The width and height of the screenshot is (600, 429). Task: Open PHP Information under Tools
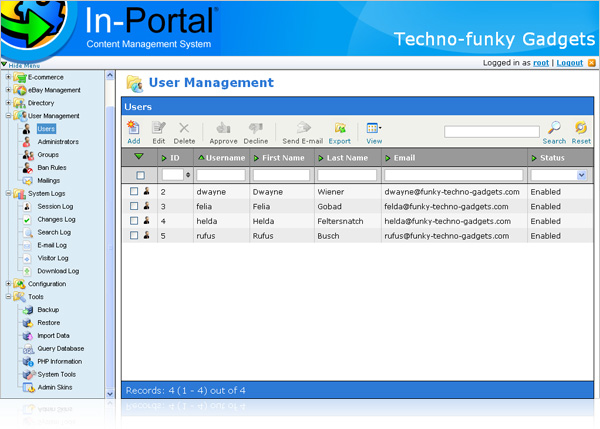tap(60, 361)
